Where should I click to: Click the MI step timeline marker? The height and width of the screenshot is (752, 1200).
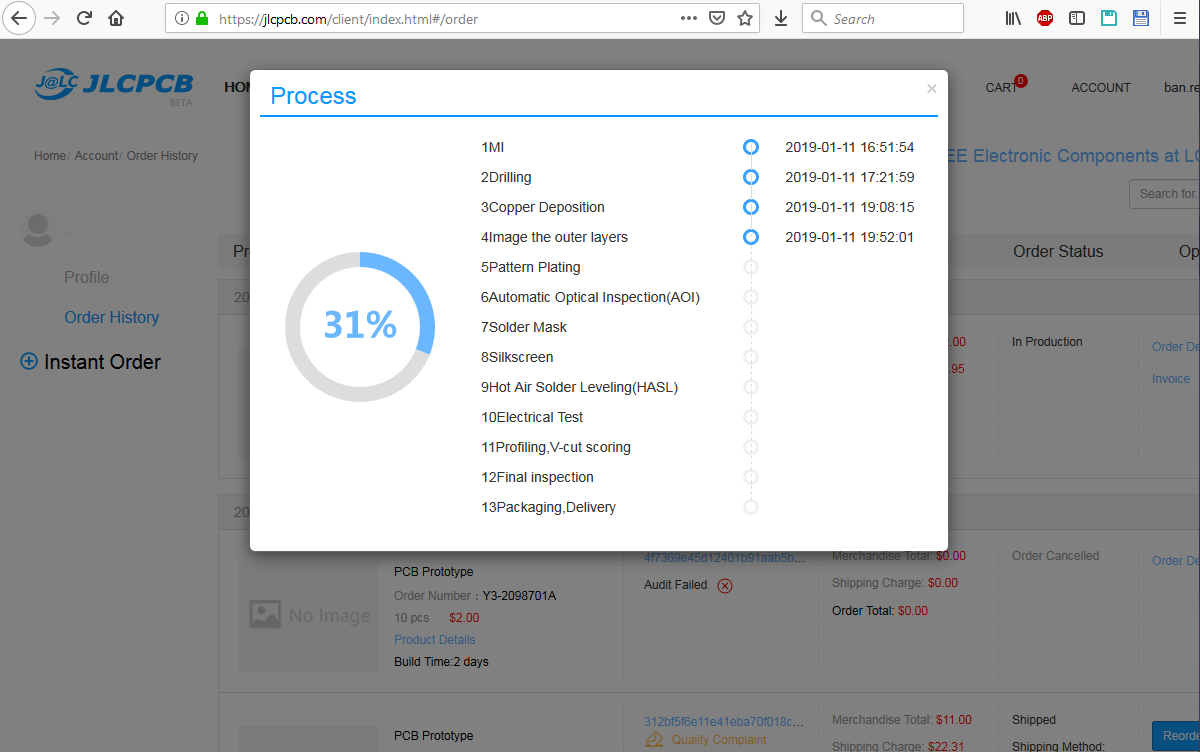pyautogui.click(x=751, y=147)
